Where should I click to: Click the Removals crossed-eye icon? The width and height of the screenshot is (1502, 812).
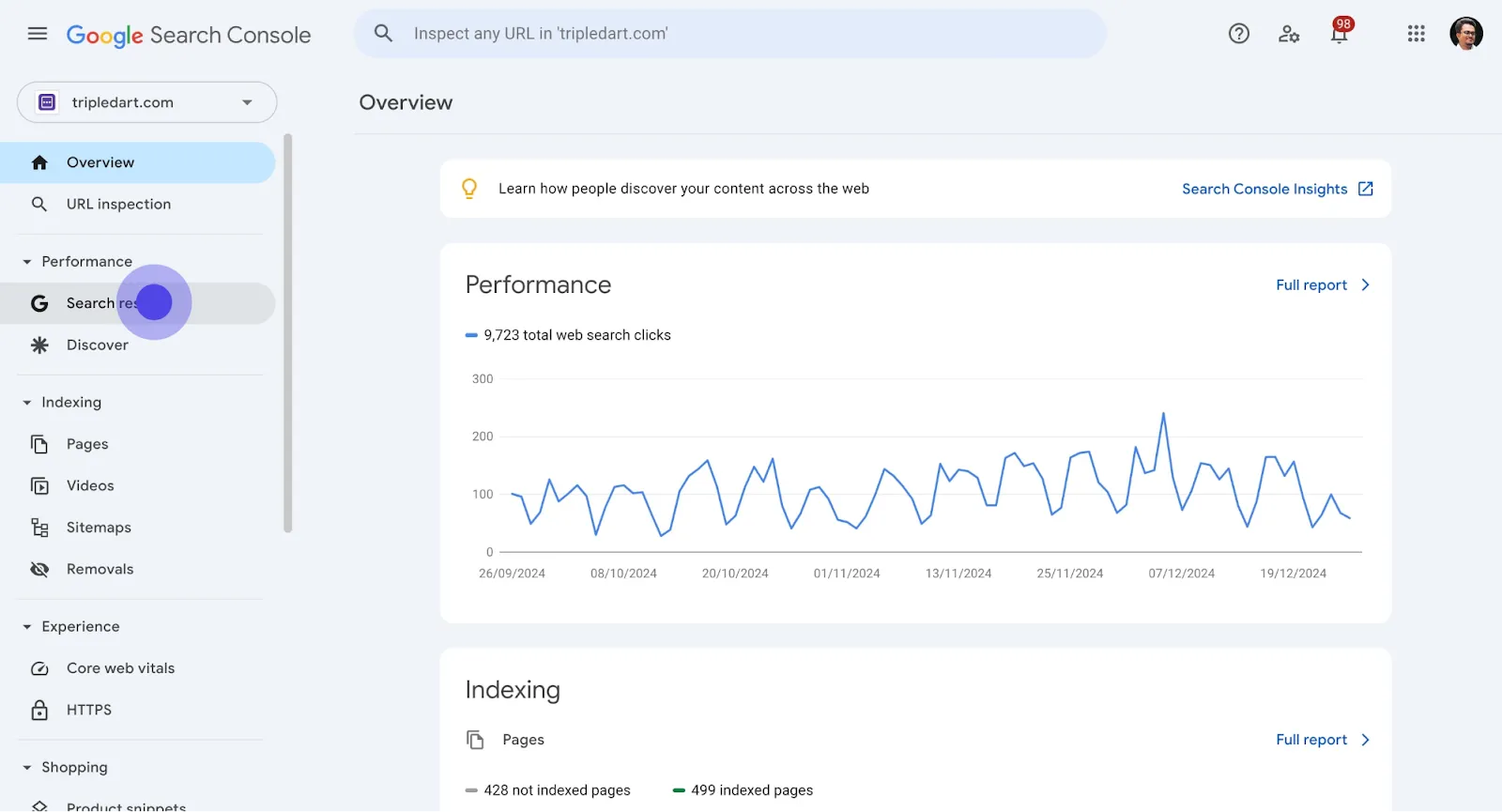point(39,569)
